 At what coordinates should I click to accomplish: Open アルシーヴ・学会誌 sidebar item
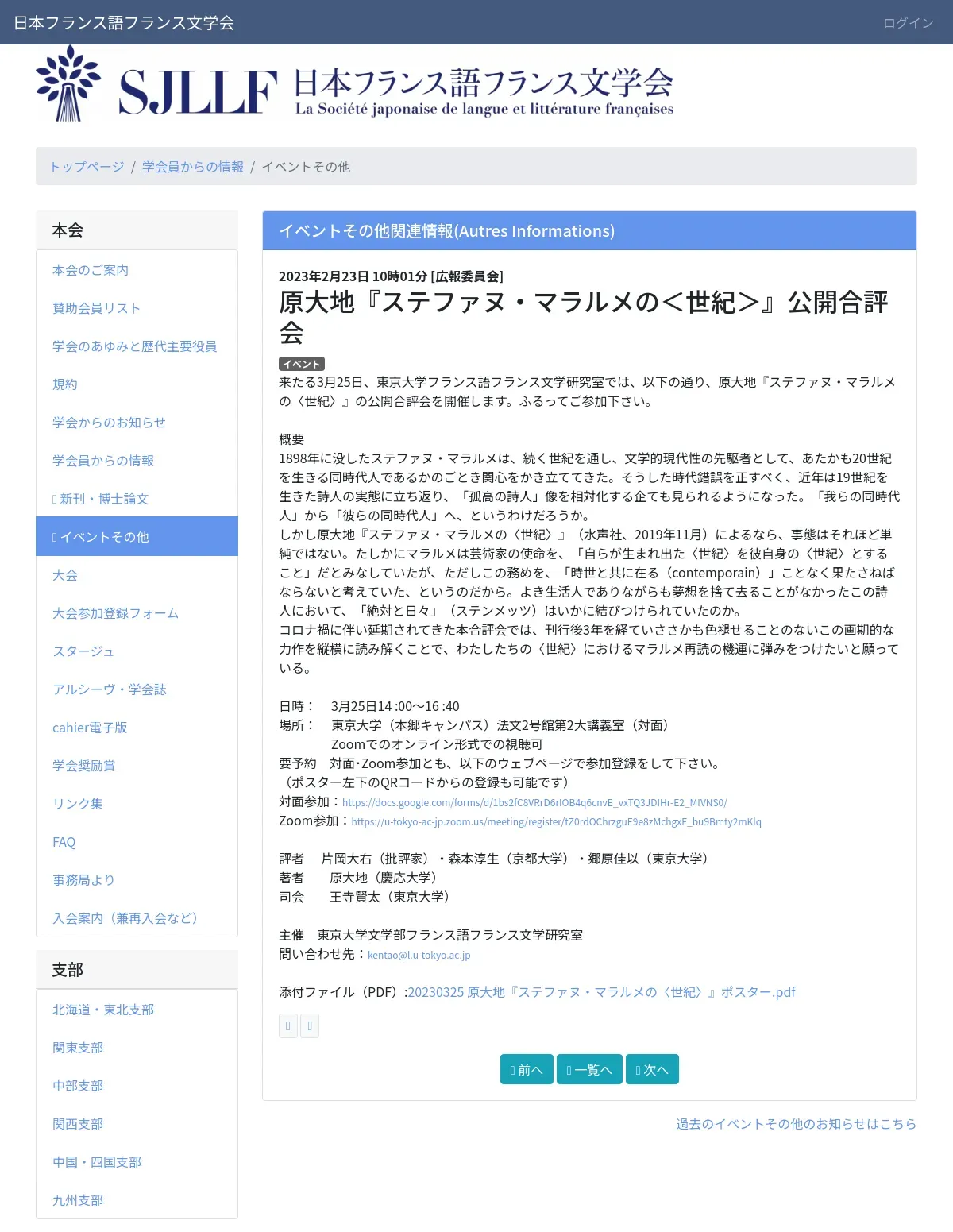pos(137,689)
